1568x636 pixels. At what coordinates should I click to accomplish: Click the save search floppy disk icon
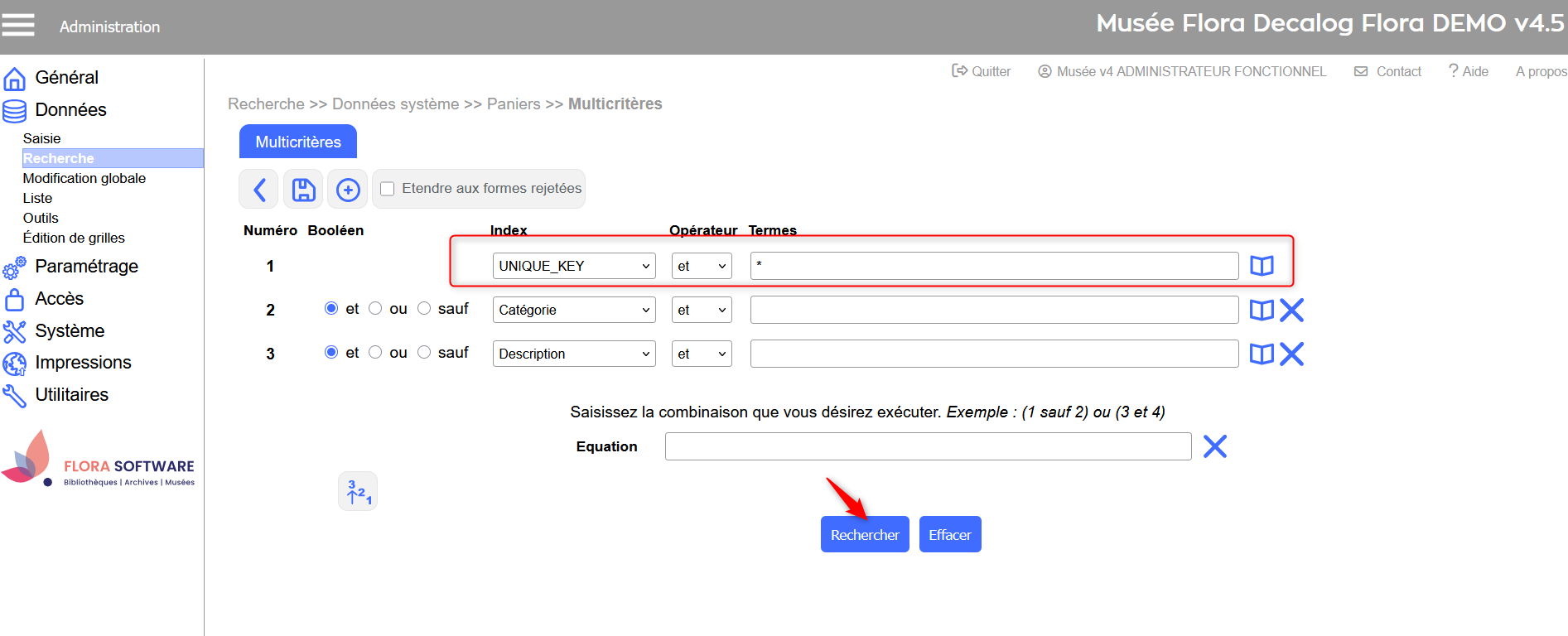303,190
